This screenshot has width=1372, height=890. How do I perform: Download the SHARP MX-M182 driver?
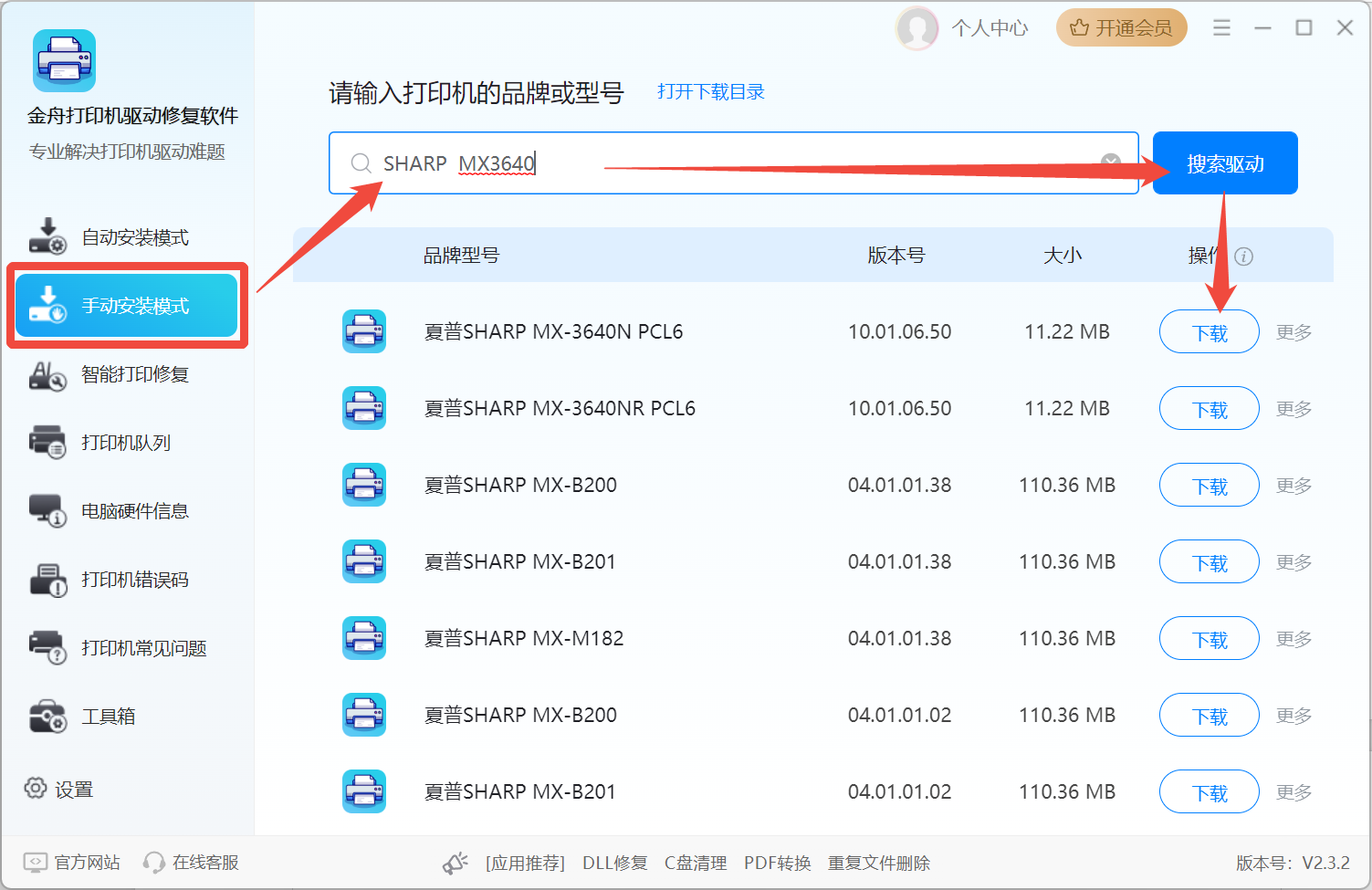[x=1210, y=639]
